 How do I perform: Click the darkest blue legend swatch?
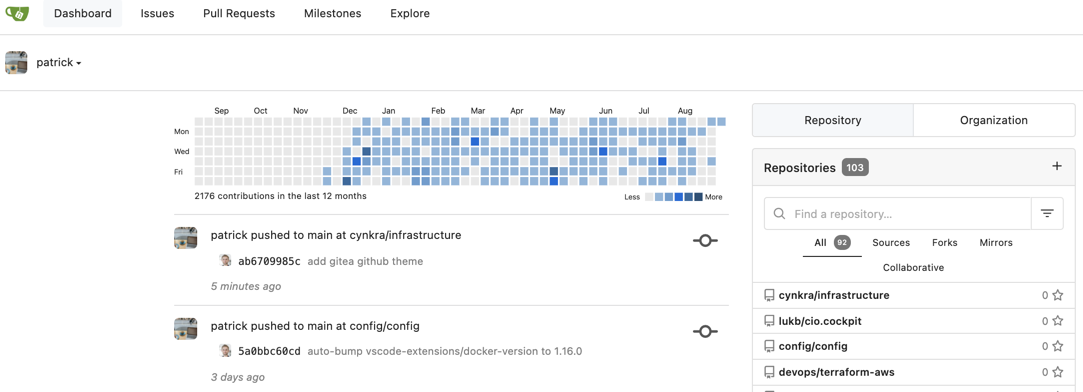698,197
